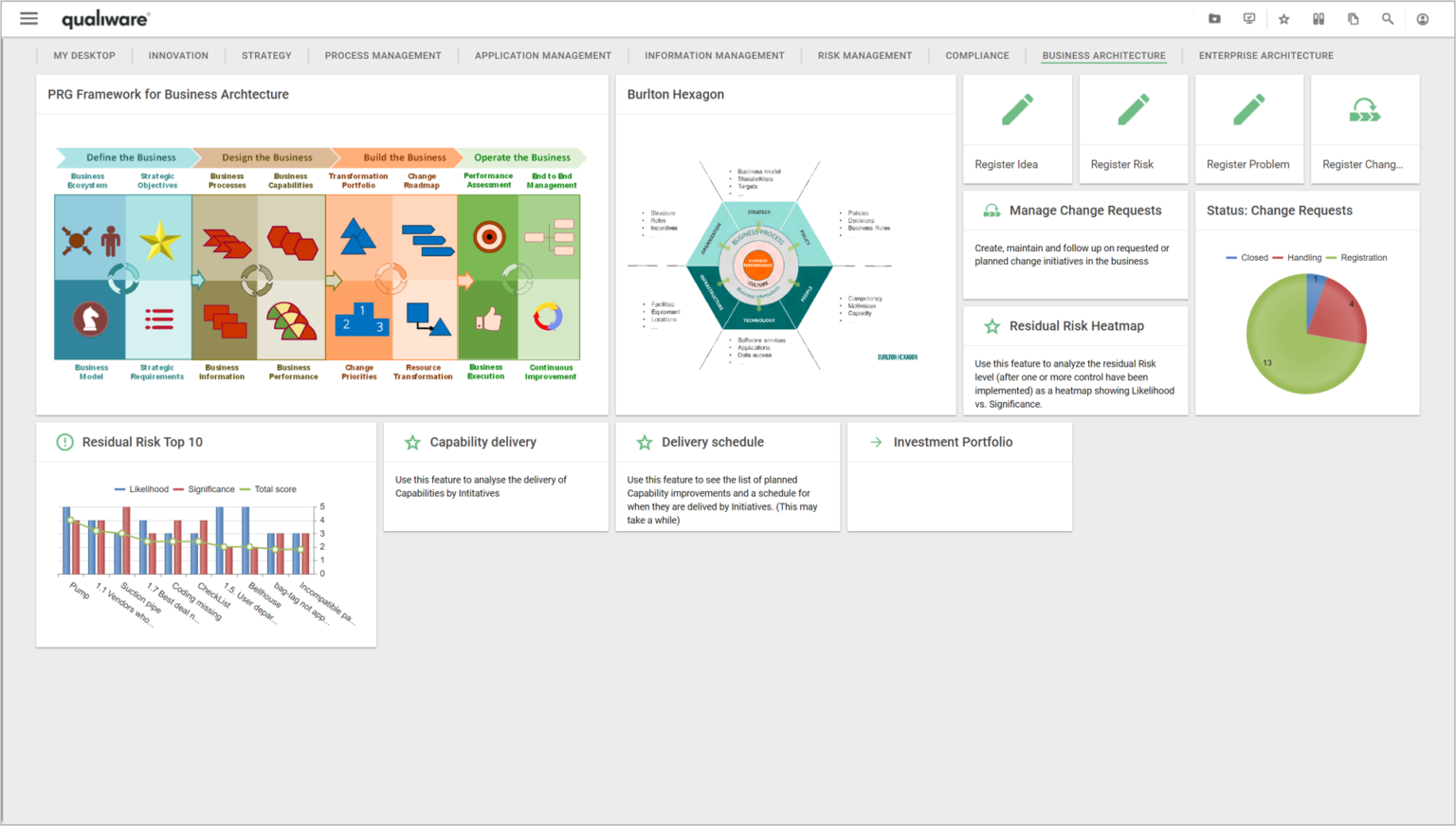The width and height of the screenshot is (1456, 826).
Task: Open the Strategy tab
Action: [266, 55]
